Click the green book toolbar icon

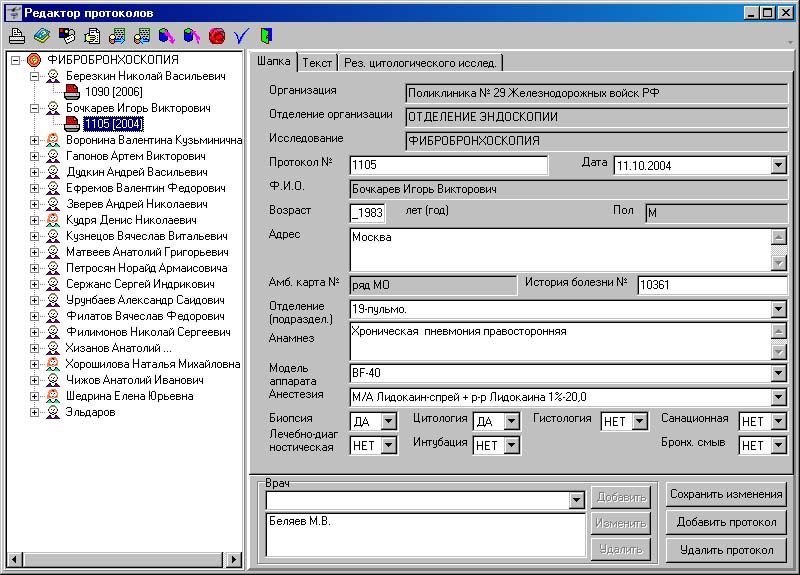41,36
